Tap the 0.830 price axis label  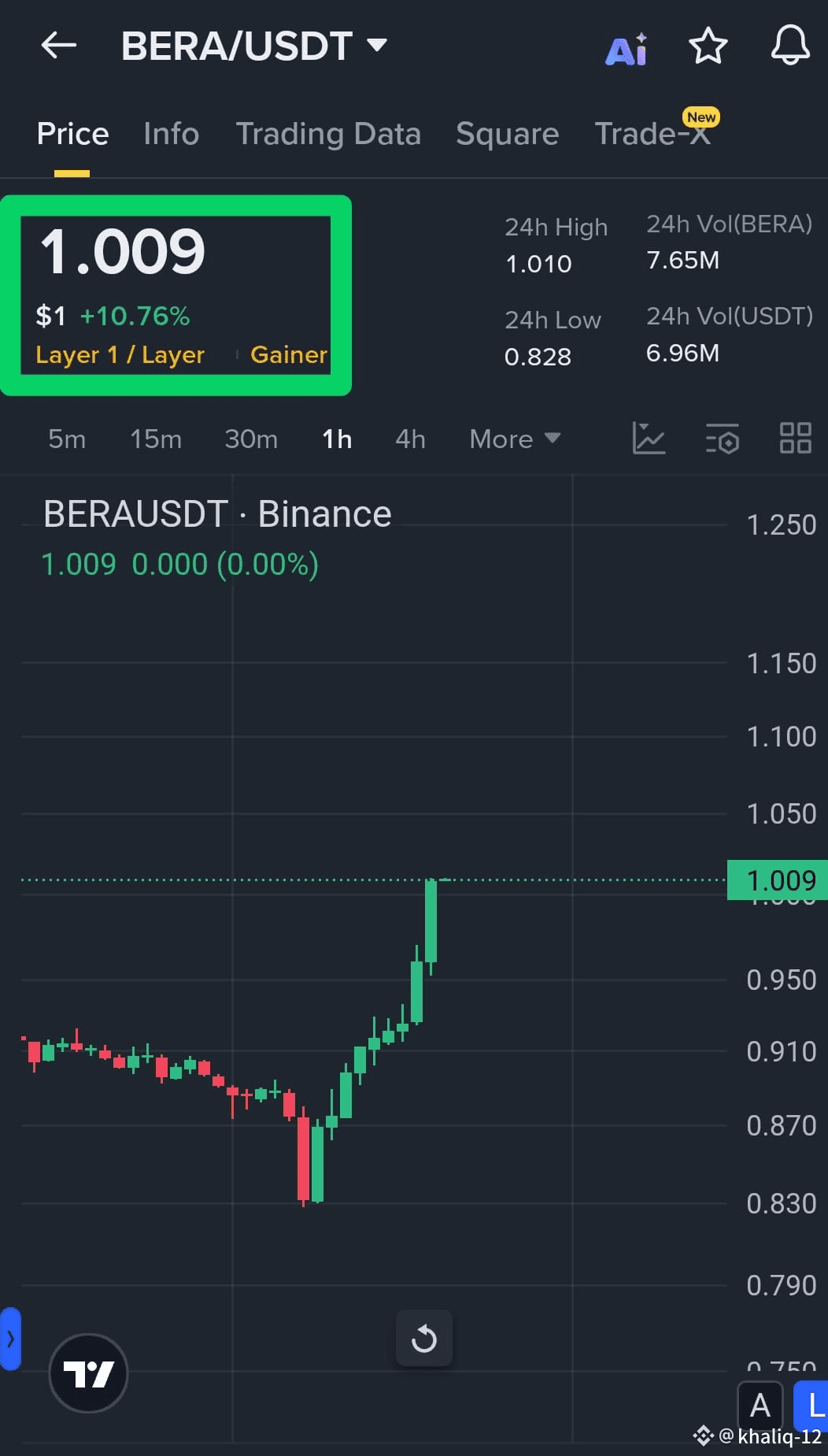click(x=781, y=1204)
